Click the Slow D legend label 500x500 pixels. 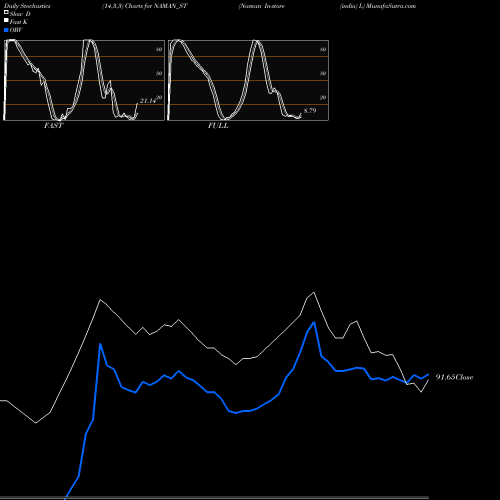pyautogui.click(x=20, y=14)
